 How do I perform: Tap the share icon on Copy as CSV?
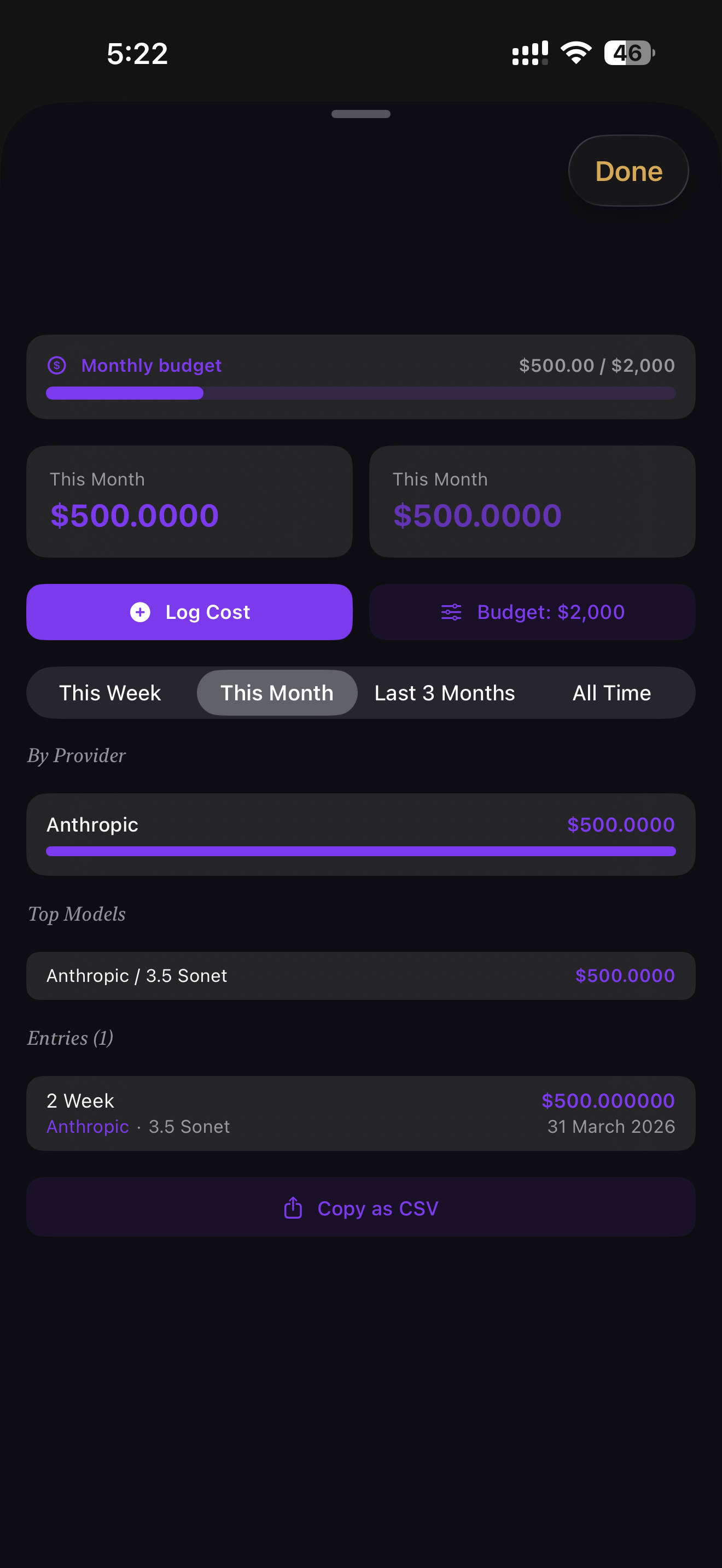click(293, 1208)
